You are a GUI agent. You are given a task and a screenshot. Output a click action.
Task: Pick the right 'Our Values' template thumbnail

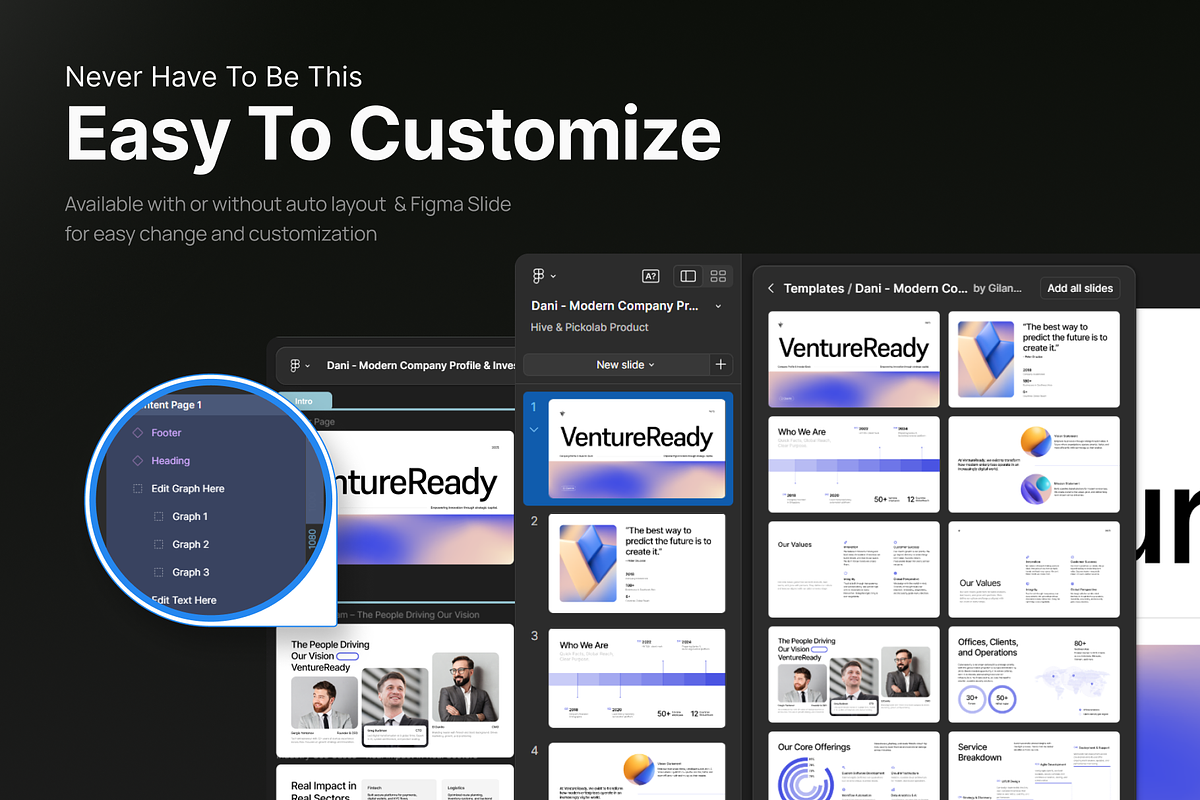1034,569
